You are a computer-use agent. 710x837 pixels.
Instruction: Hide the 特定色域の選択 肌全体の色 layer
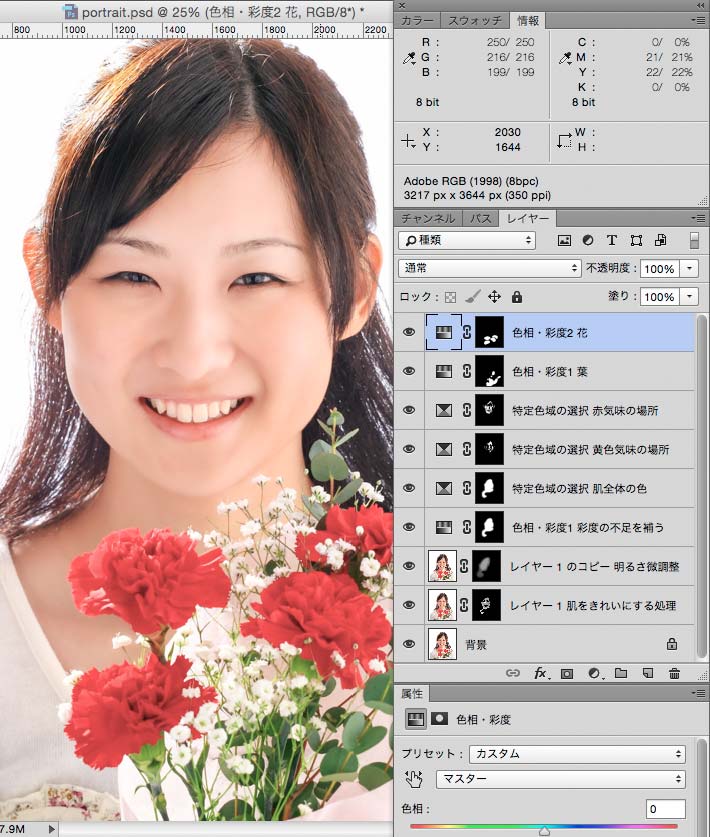[x=408, y=488]
